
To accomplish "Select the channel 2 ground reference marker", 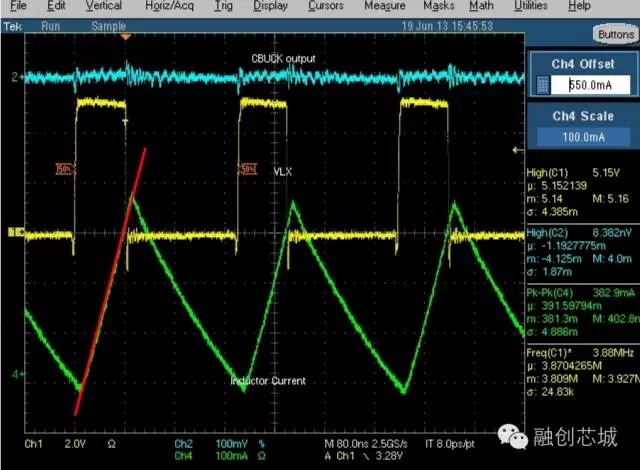I will pyautogui.click(x=14, y=77).
